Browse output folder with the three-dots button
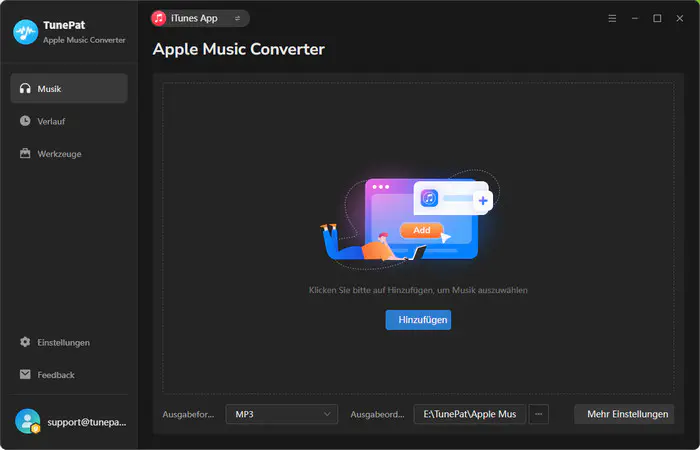The width and height of the screenshot is (700, 450). click(538, 414)
